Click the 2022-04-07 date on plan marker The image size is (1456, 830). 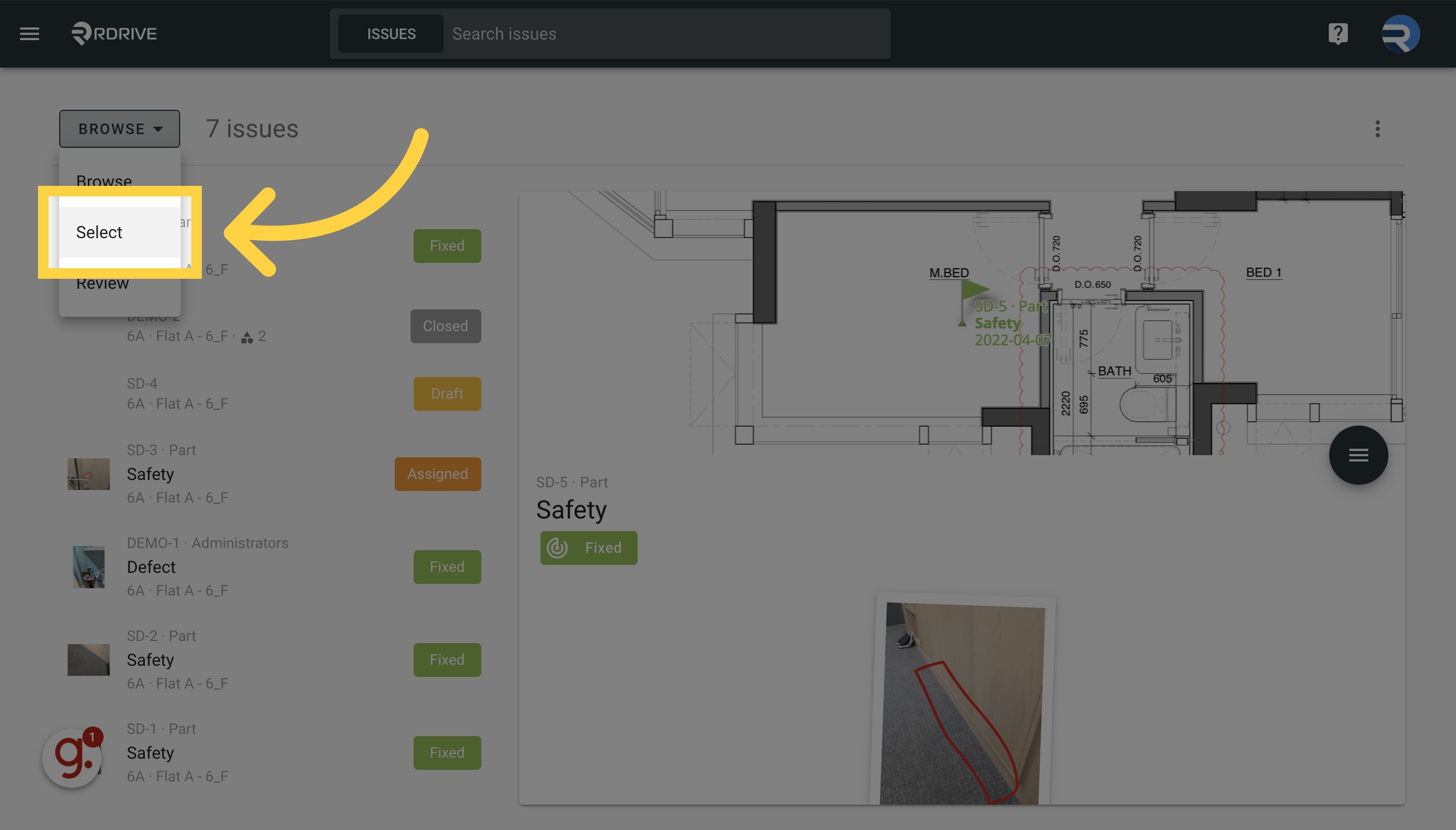coord(1013,339)
